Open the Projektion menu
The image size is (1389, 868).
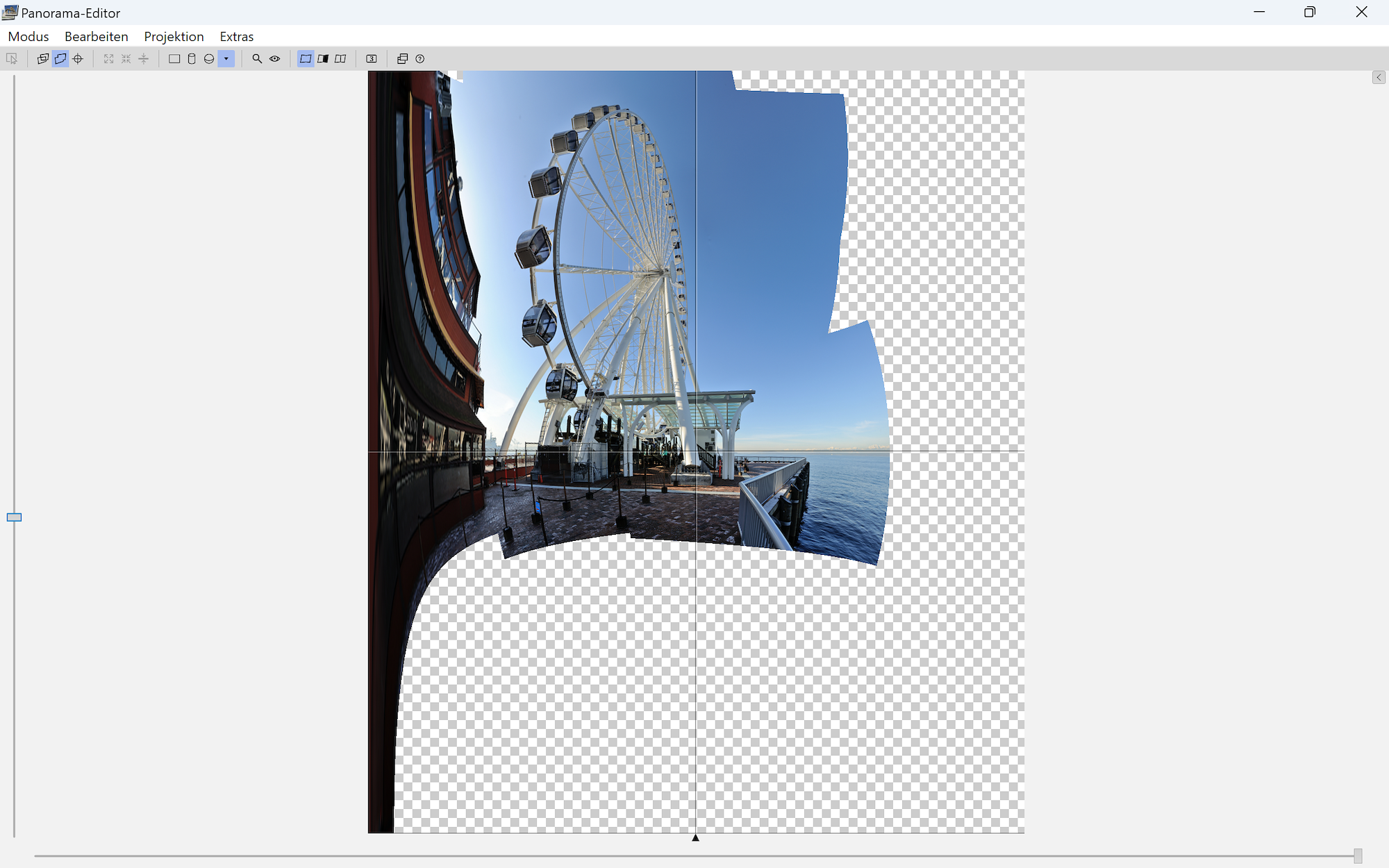click(x=174, y=36)
